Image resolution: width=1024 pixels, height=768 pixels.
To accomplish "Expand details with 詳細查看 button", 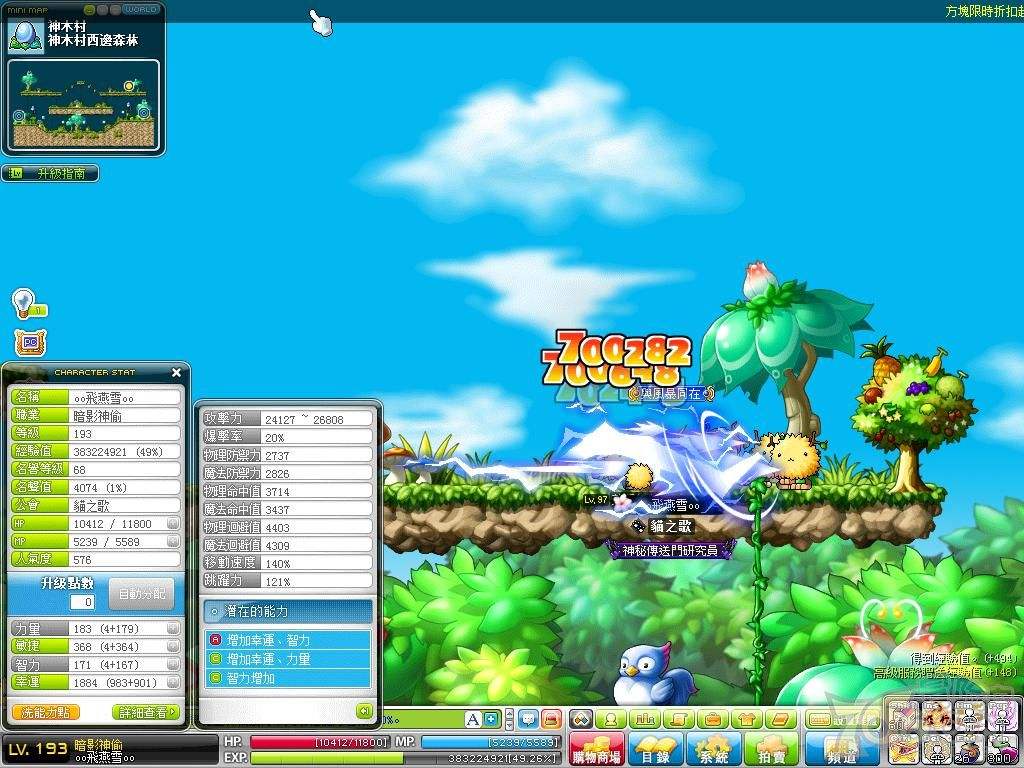I will tap(146, 712).
